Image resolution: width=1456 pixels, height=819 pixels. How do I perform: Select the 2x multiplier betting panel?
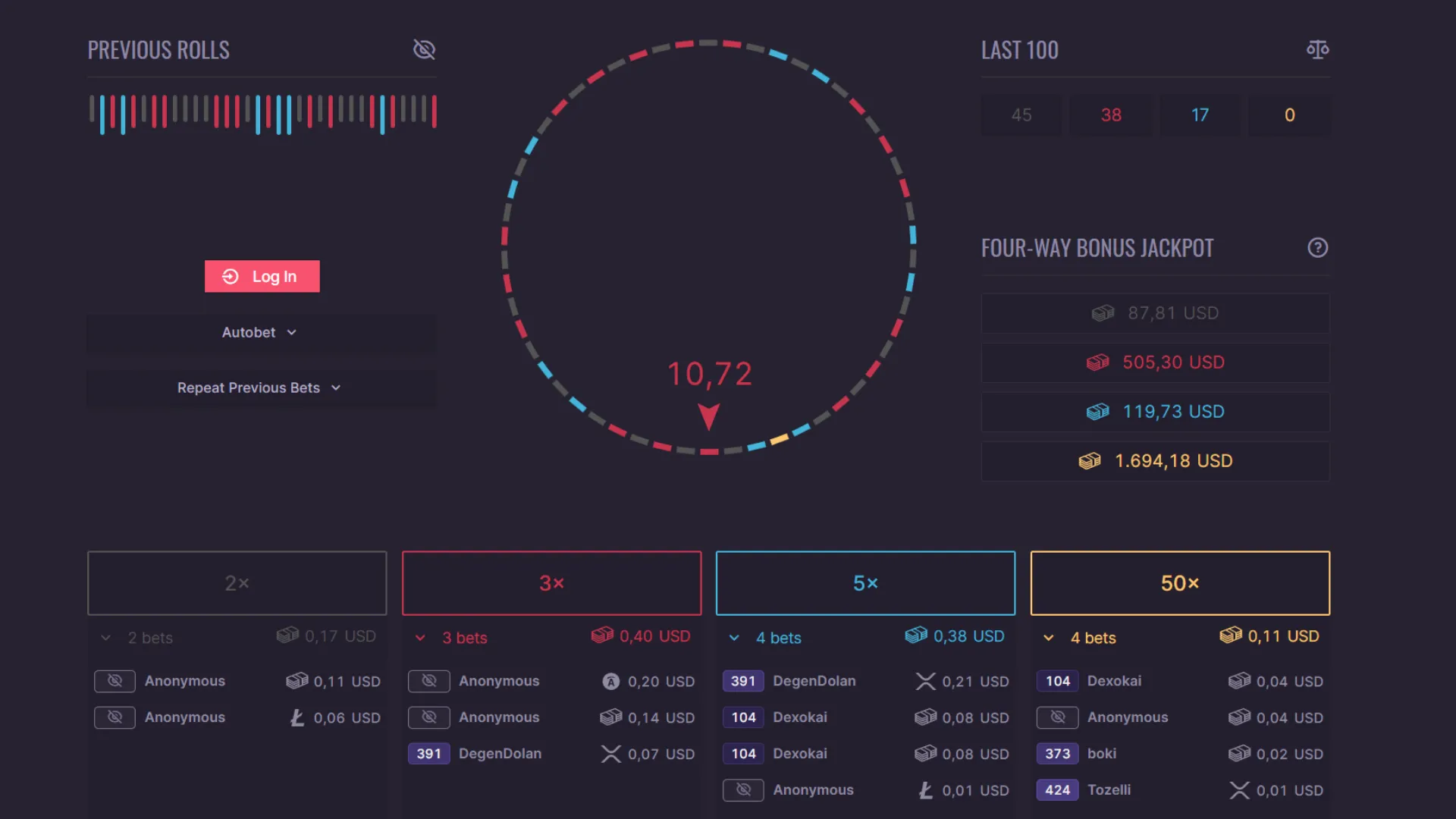pos(237,583)
